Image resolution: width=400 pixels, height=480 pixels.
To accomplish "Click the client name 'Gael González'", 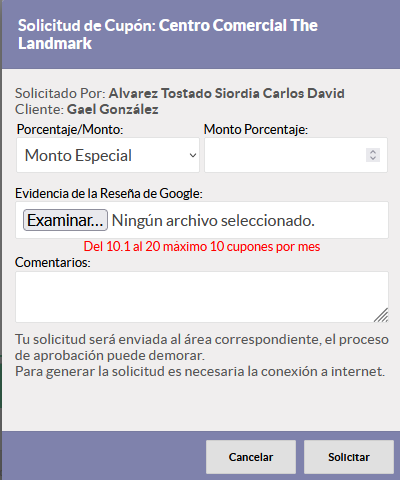I will click(x=113, y=109).
